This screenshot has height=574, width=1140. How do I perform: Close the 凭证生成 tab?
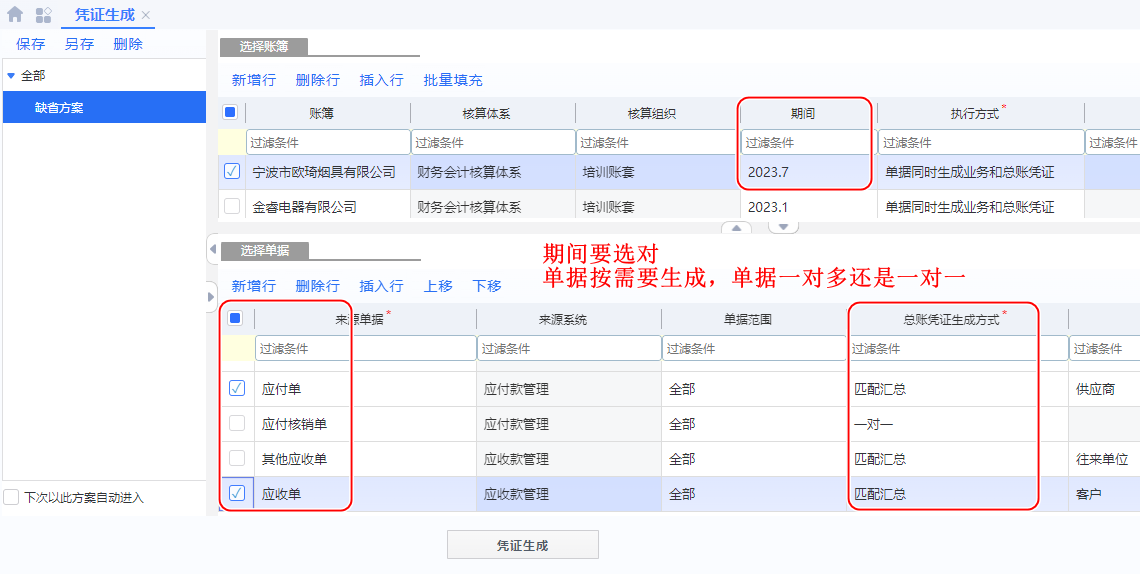pyautogui.click(x=146, y=15)
